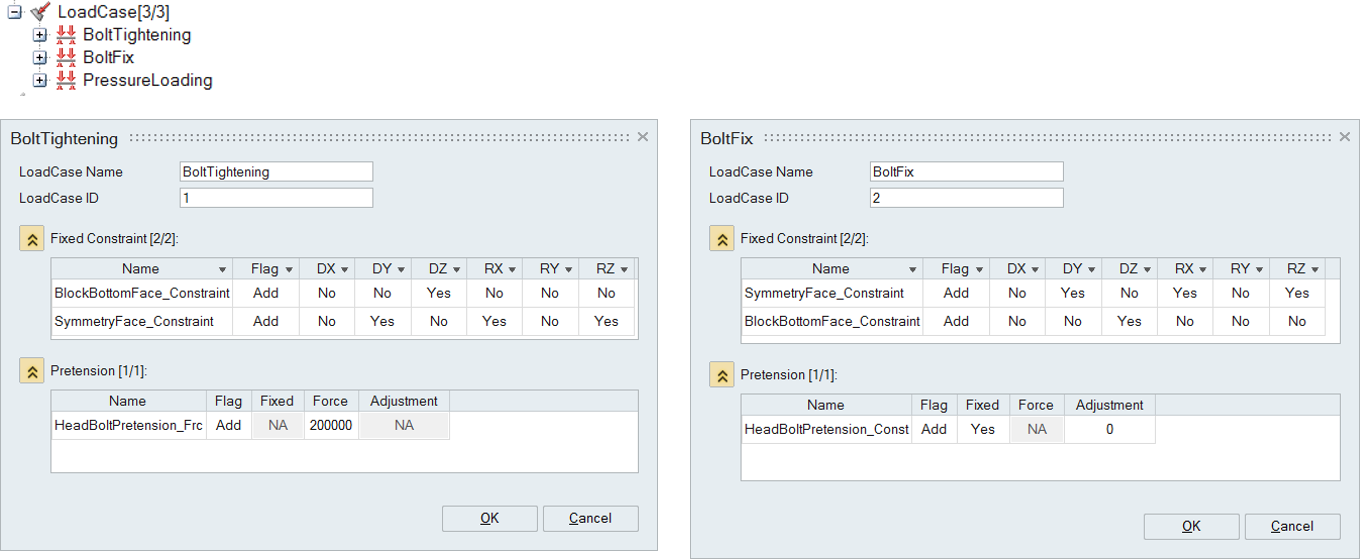Image resolution: width=1360 pixels, height=559 pixels.
Task: Click the BoltTightening load case icon
Action: click(x=66, y=35)
